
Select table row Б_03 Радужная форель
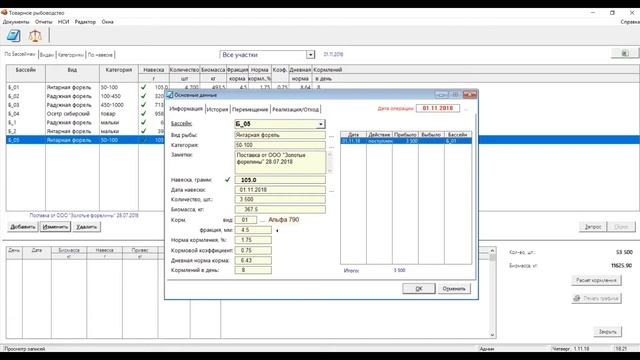[85, 105]
